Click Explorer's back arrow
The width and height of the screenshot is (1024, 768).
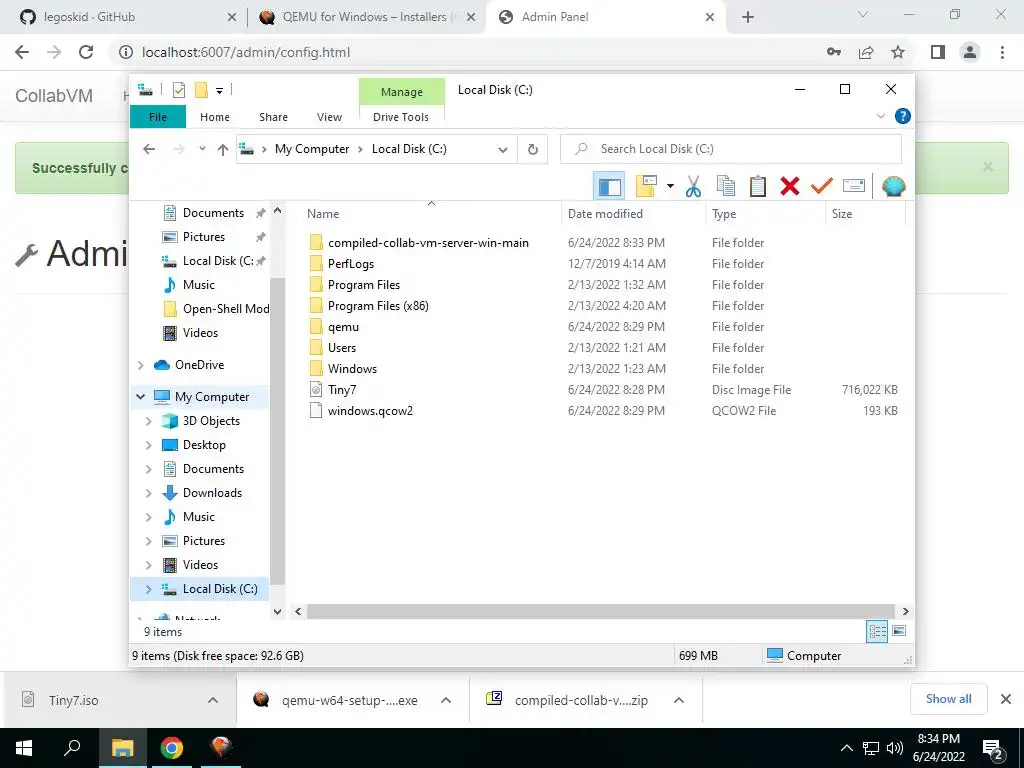[149, 149]
